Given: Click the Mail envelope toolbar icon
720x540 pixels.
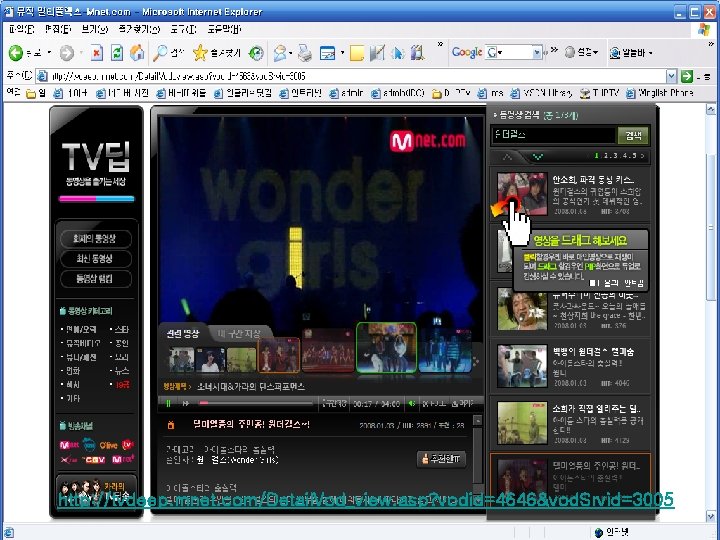Looking at the screenshot, I should 279,53.
